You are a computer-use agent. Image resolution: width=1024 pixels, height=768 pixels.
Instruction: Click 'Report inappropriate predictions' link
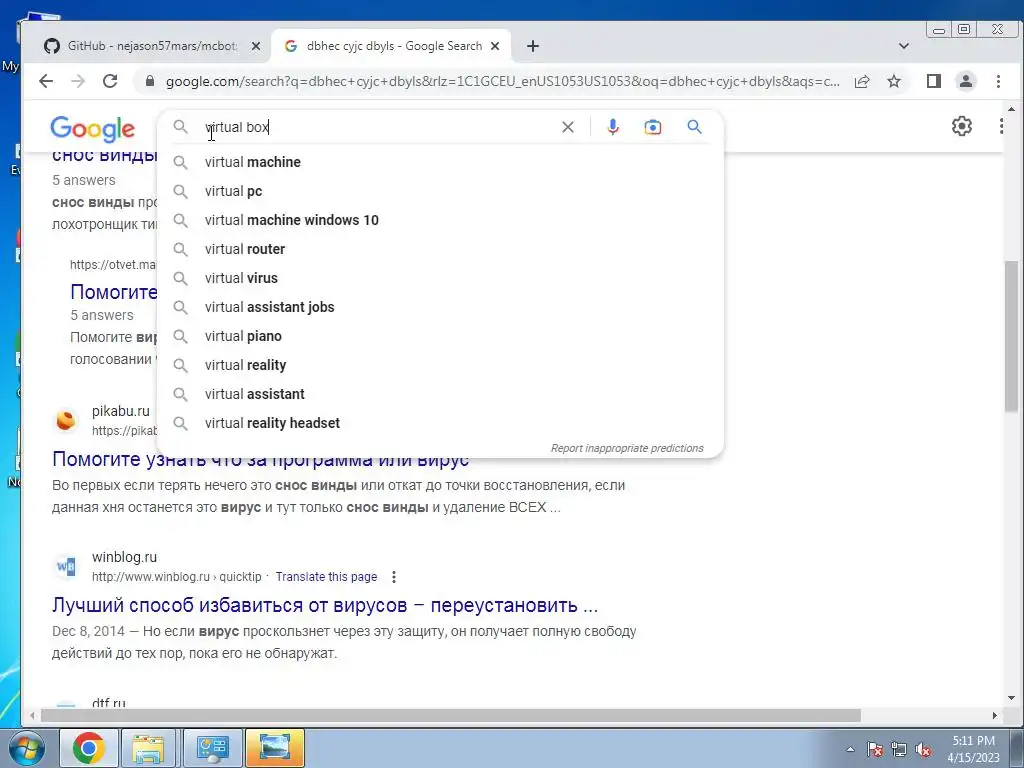[627, 448]
